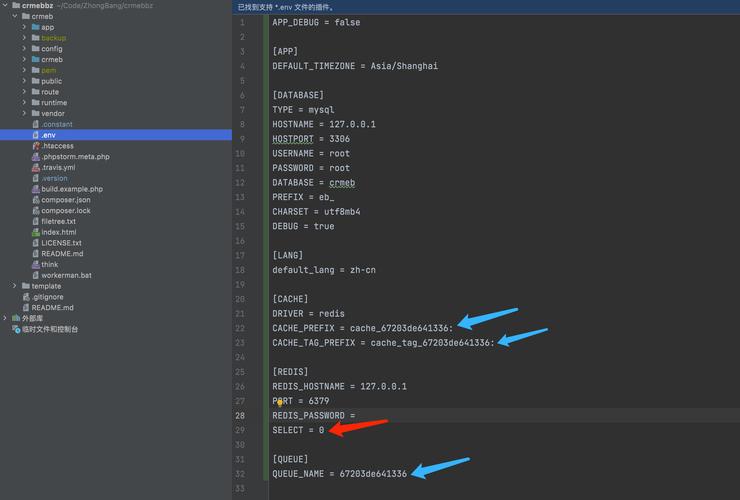
Task: Expand the template folder
Action: click(14, 286)
